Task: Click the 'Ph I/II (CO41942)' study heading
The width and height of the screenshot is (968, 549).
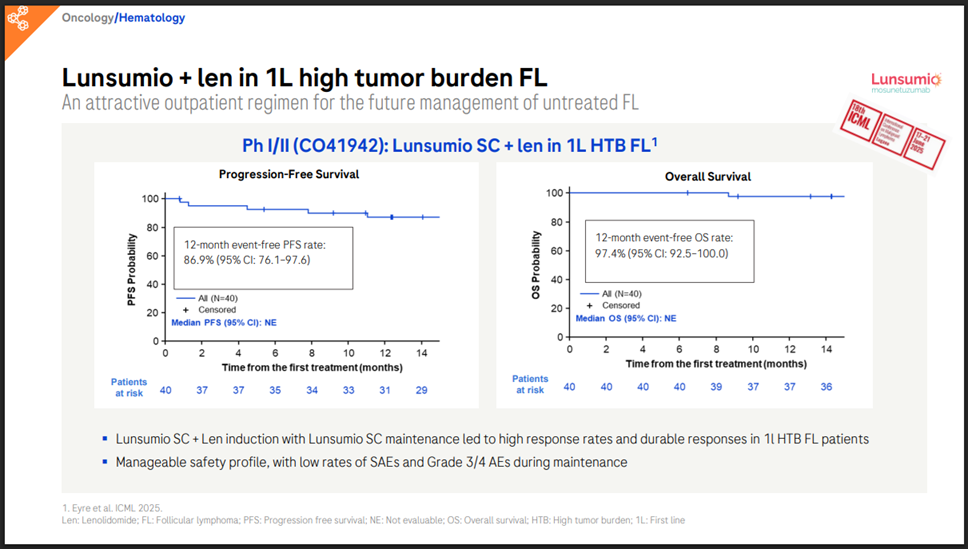Action: coord(449,145)
